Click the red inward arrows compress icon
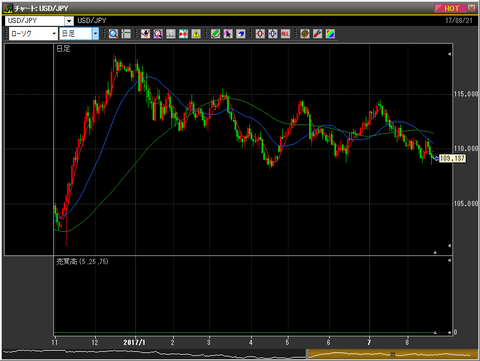 tap(260, 34)
